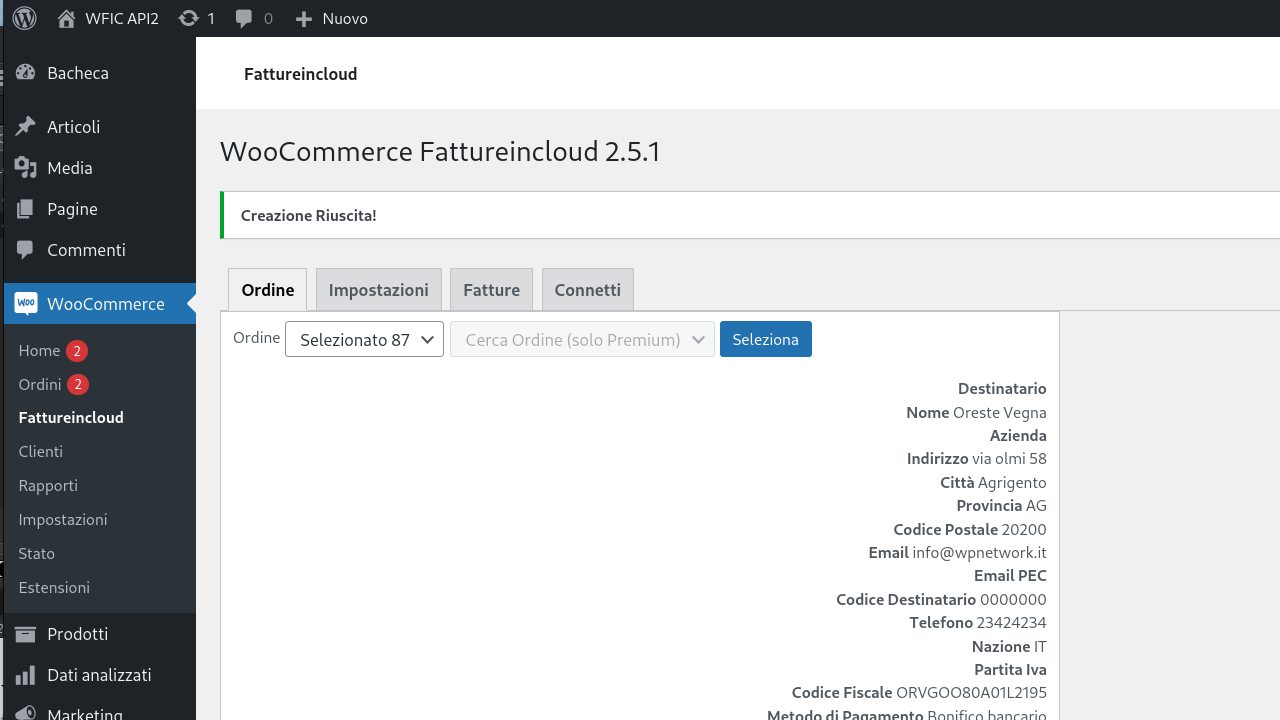Screen dimensions: 1280x720
Task: Open Clienti submenu item
Action: [x=40, y=452]
